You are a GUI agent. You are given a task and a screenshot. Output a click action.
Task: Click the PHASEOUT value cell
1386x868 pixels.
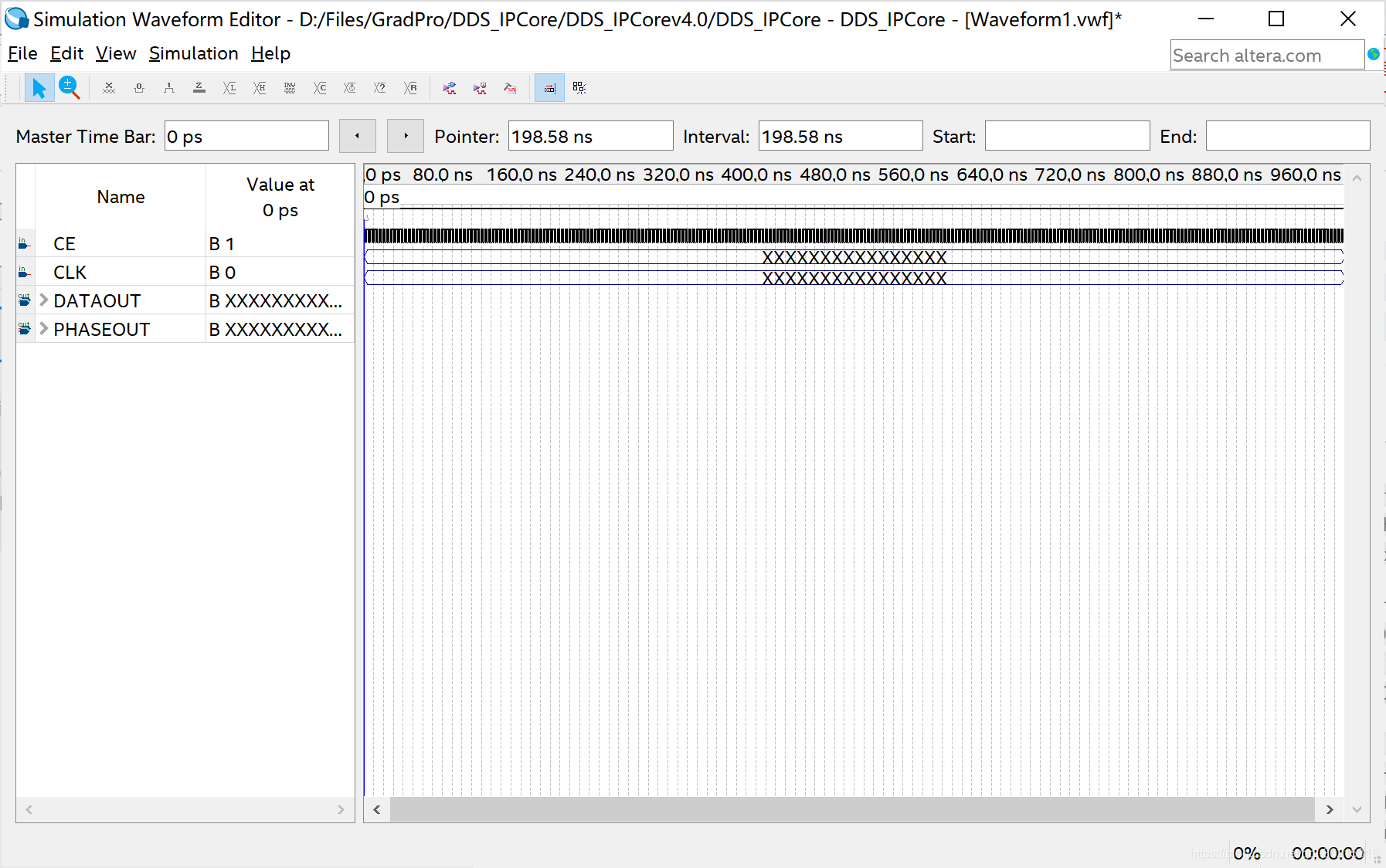point(280,329)
